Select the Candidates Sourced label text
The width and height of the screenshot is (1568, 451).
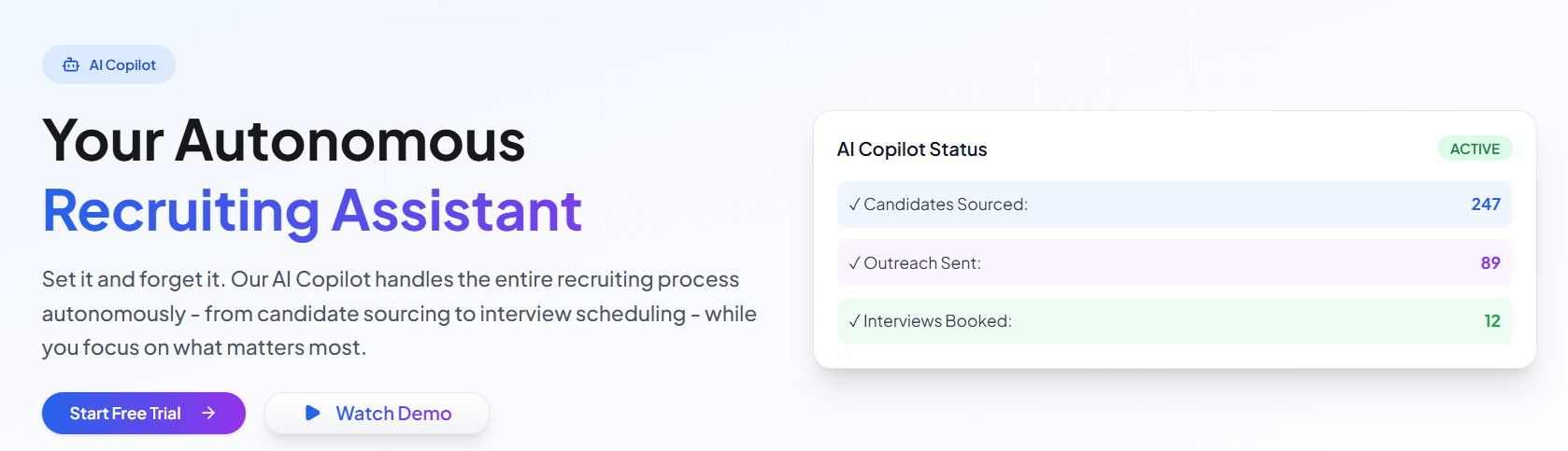coord(946,204)
